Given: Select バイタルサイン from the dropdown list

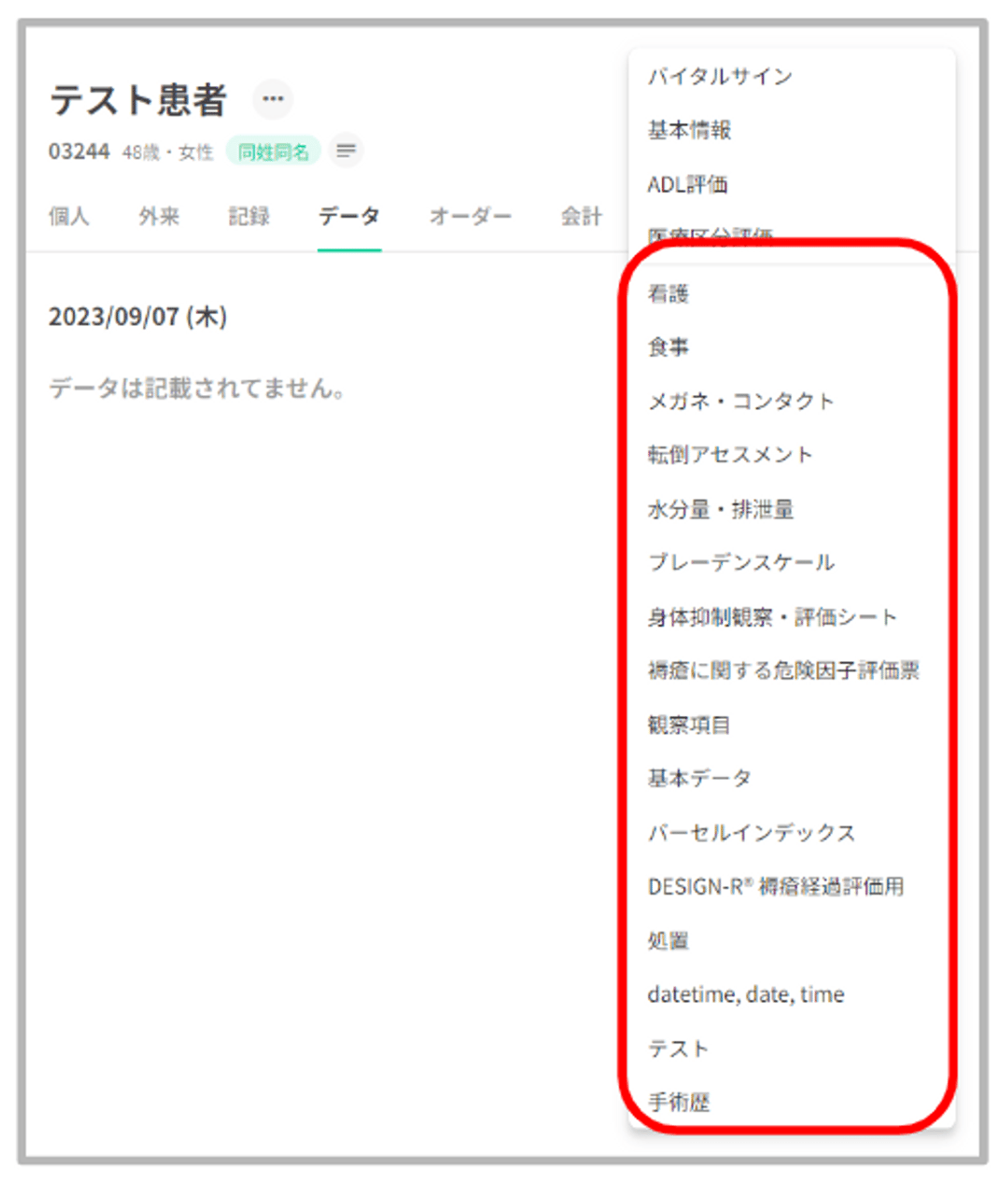Looking at the screenshot, I should 720,76.
